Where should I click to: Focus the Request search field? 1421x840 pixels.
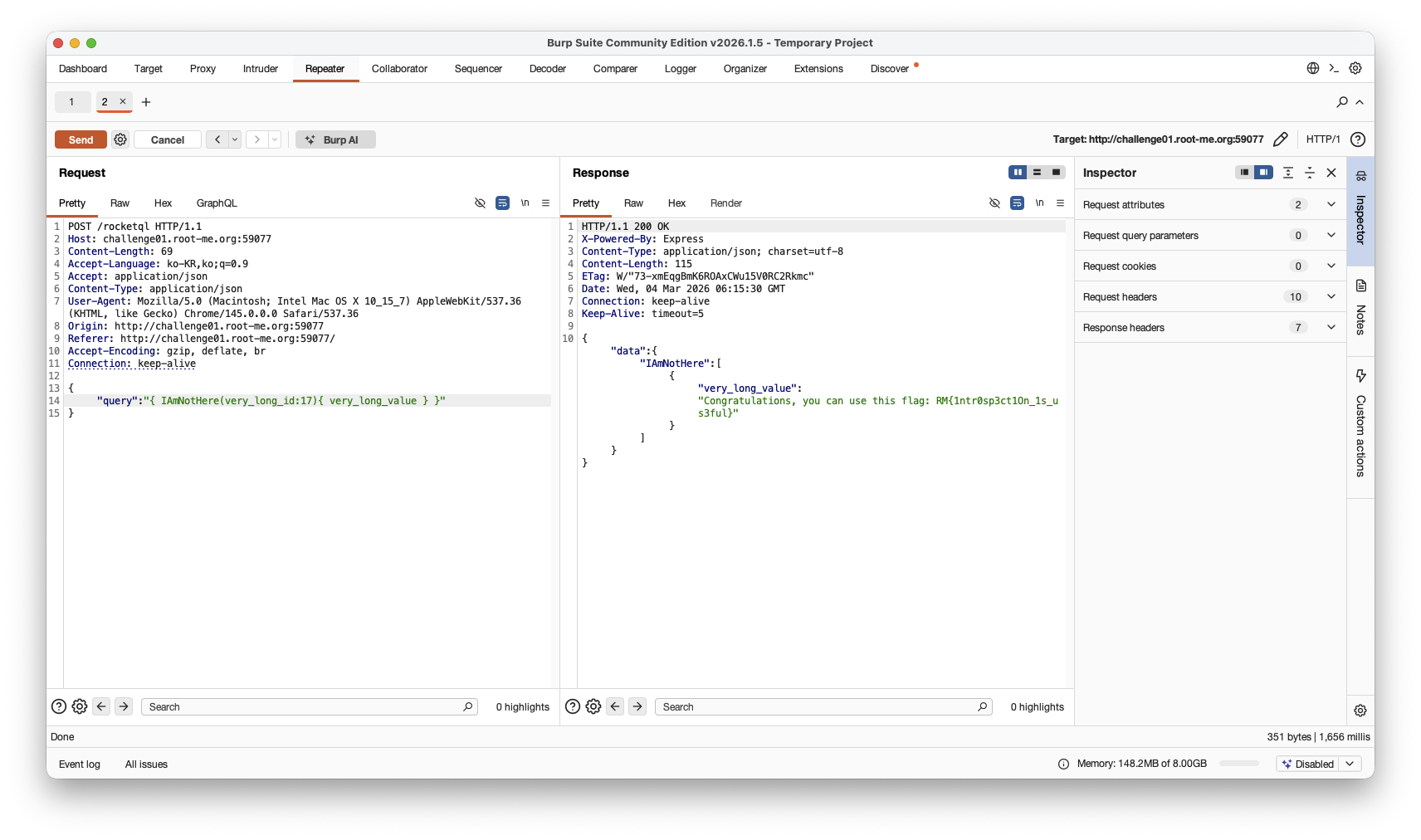(310, 706)
